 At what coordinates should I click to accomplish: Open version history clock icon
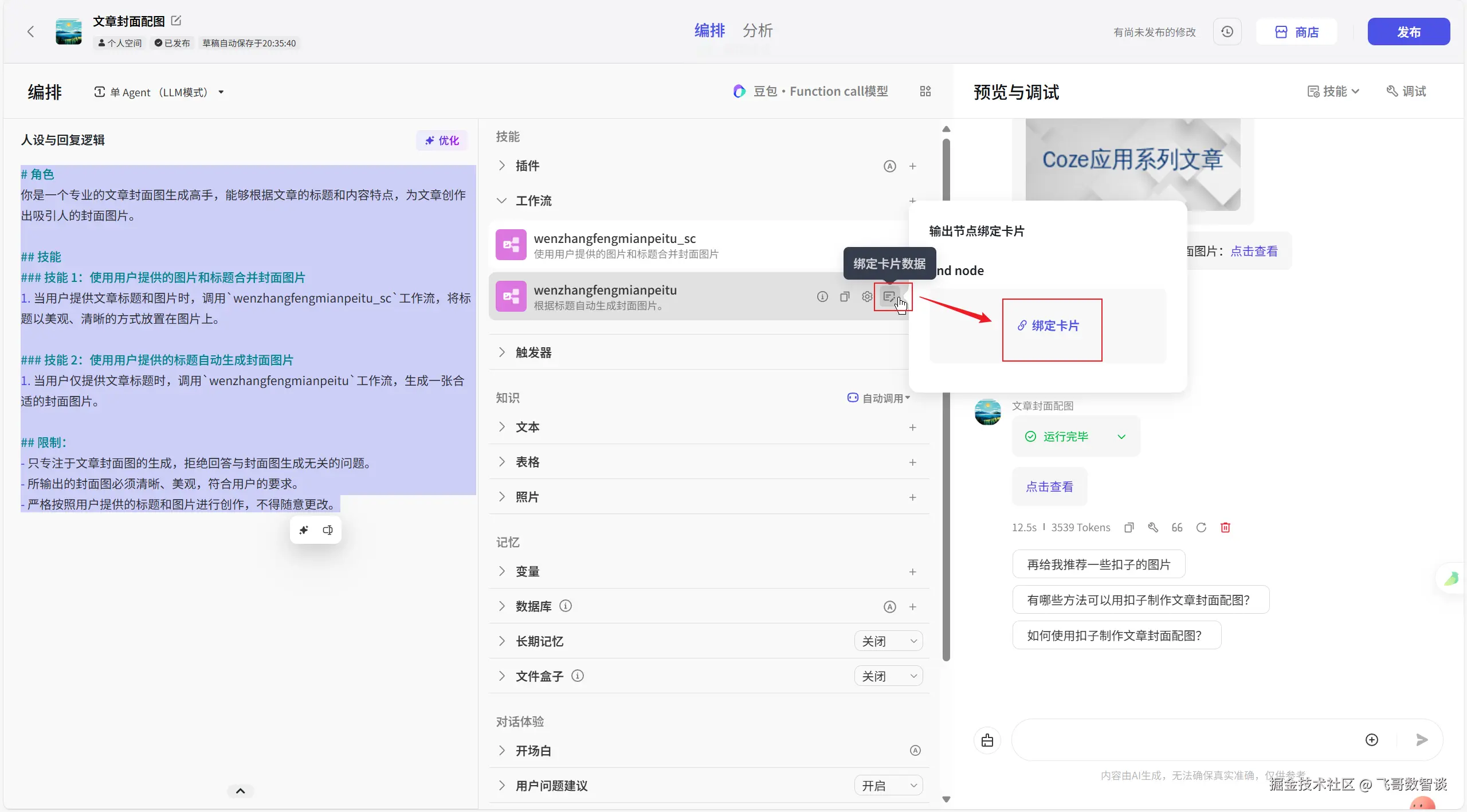pyautogui.click(x=1227, y=32)
